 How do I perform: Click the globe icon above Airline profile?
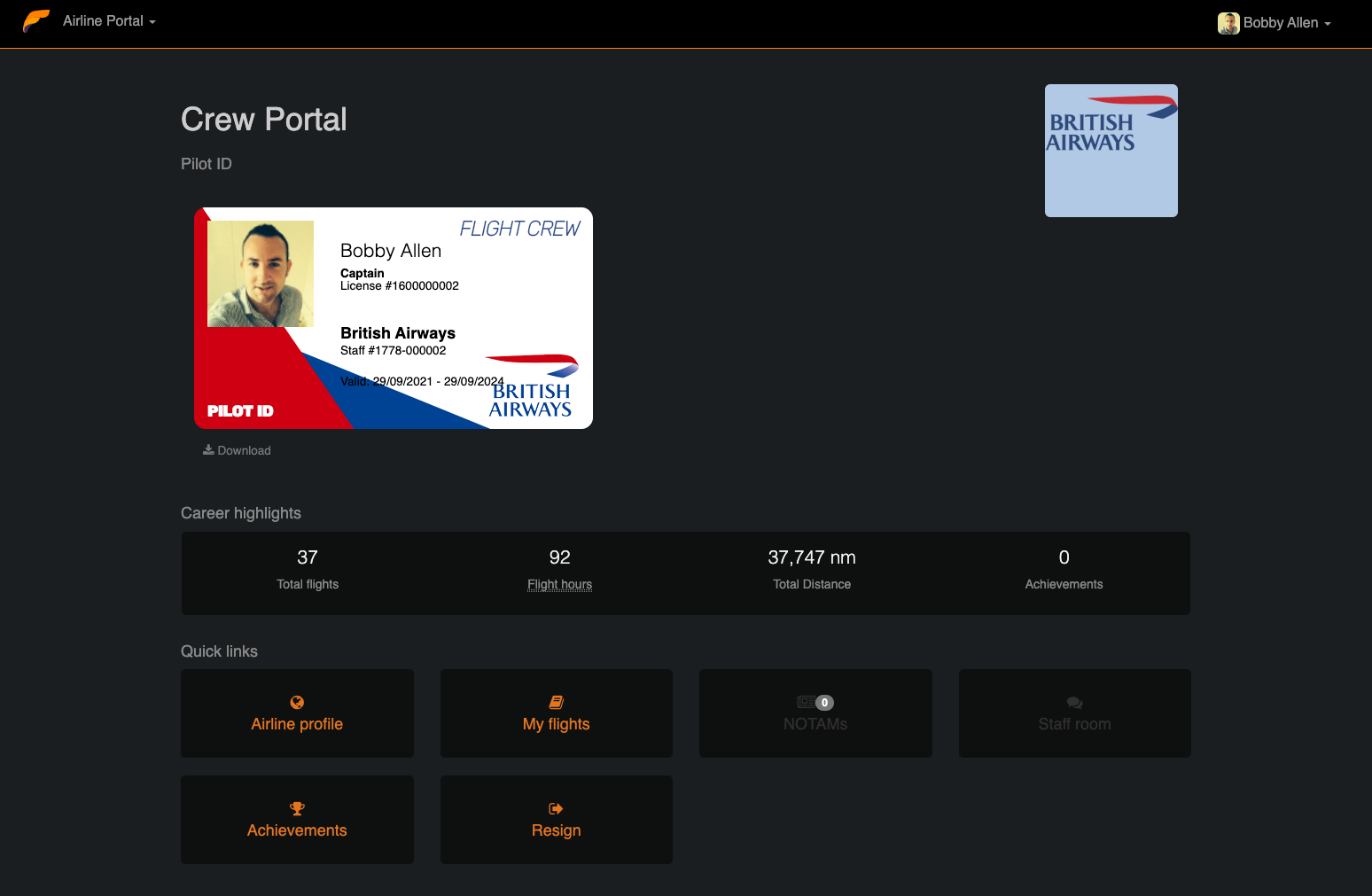[x=297, y=703]
